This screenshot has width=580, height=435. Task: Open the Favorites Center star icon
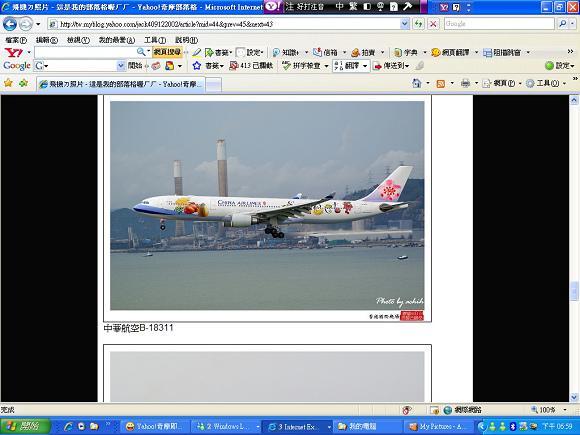click(8, 83)
